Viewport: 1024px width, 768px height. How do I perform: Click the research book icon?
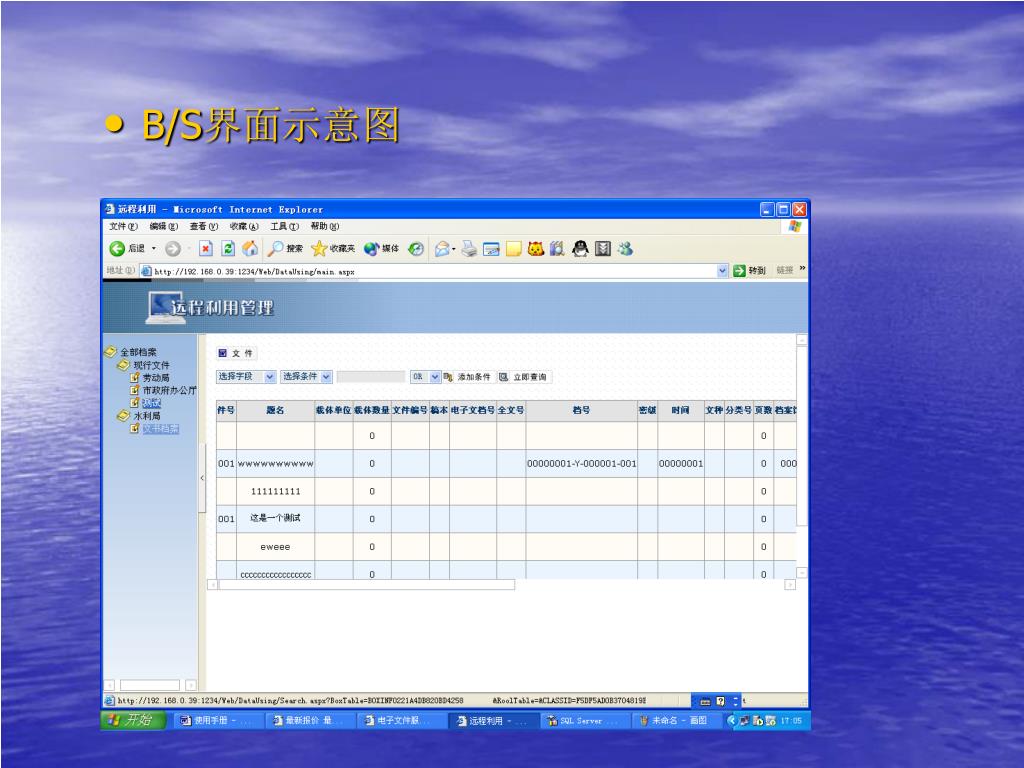pyautogui.click(x=557, y=249)
